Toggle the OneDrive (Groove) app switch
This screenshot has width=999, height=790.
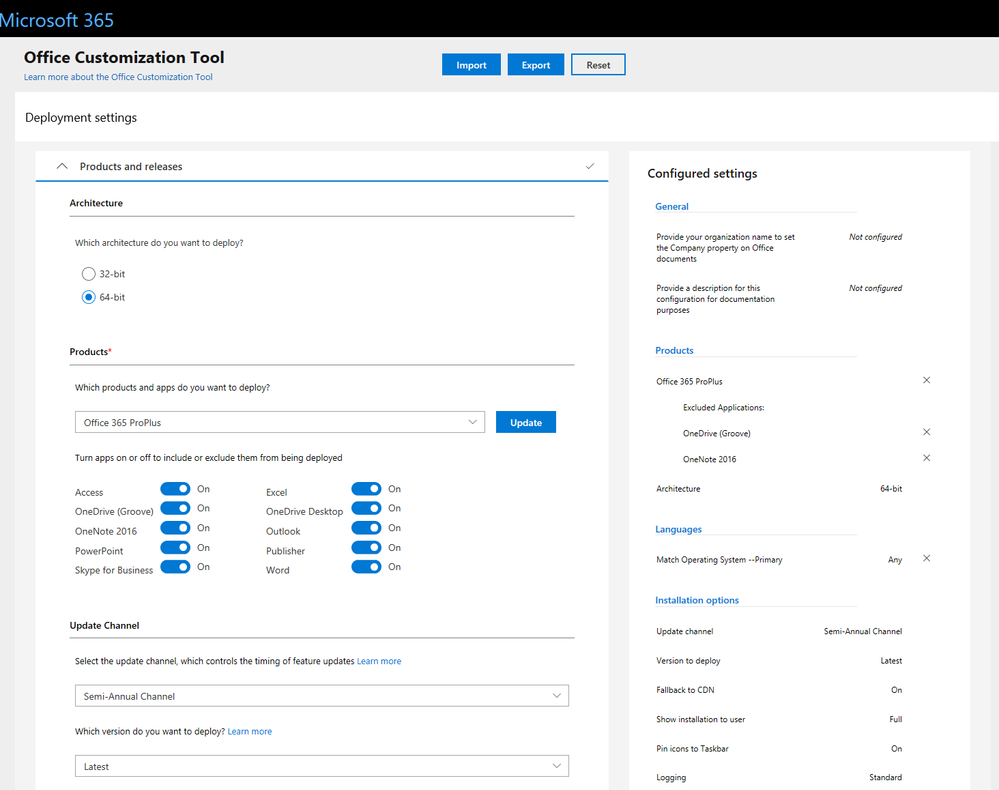(x=175, y=508)
